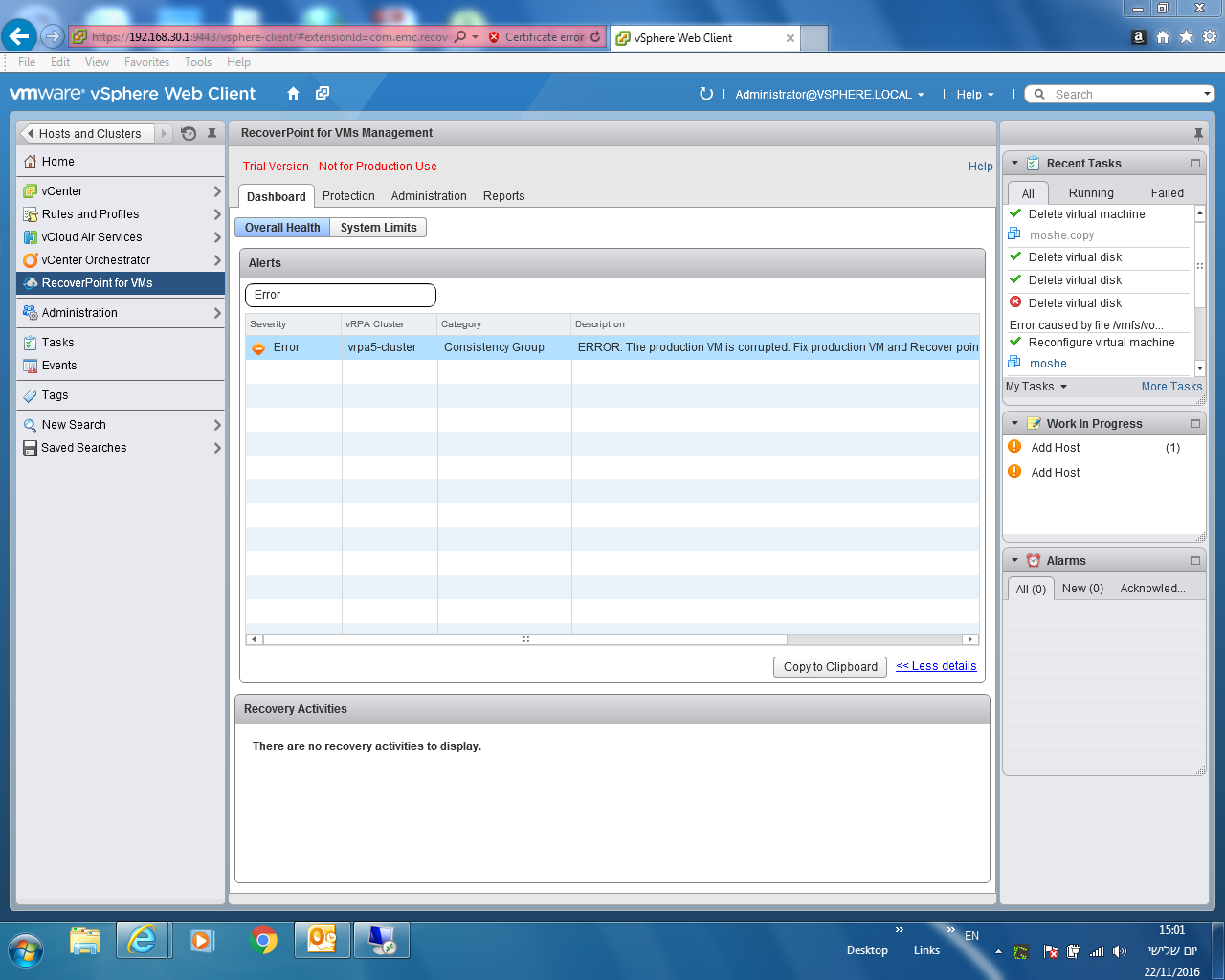Expand the vCloud Air Services chevron
Image resolution: width=1225 pixels, height=980 pixels.
pyautogui.click(x=217, y=237)
